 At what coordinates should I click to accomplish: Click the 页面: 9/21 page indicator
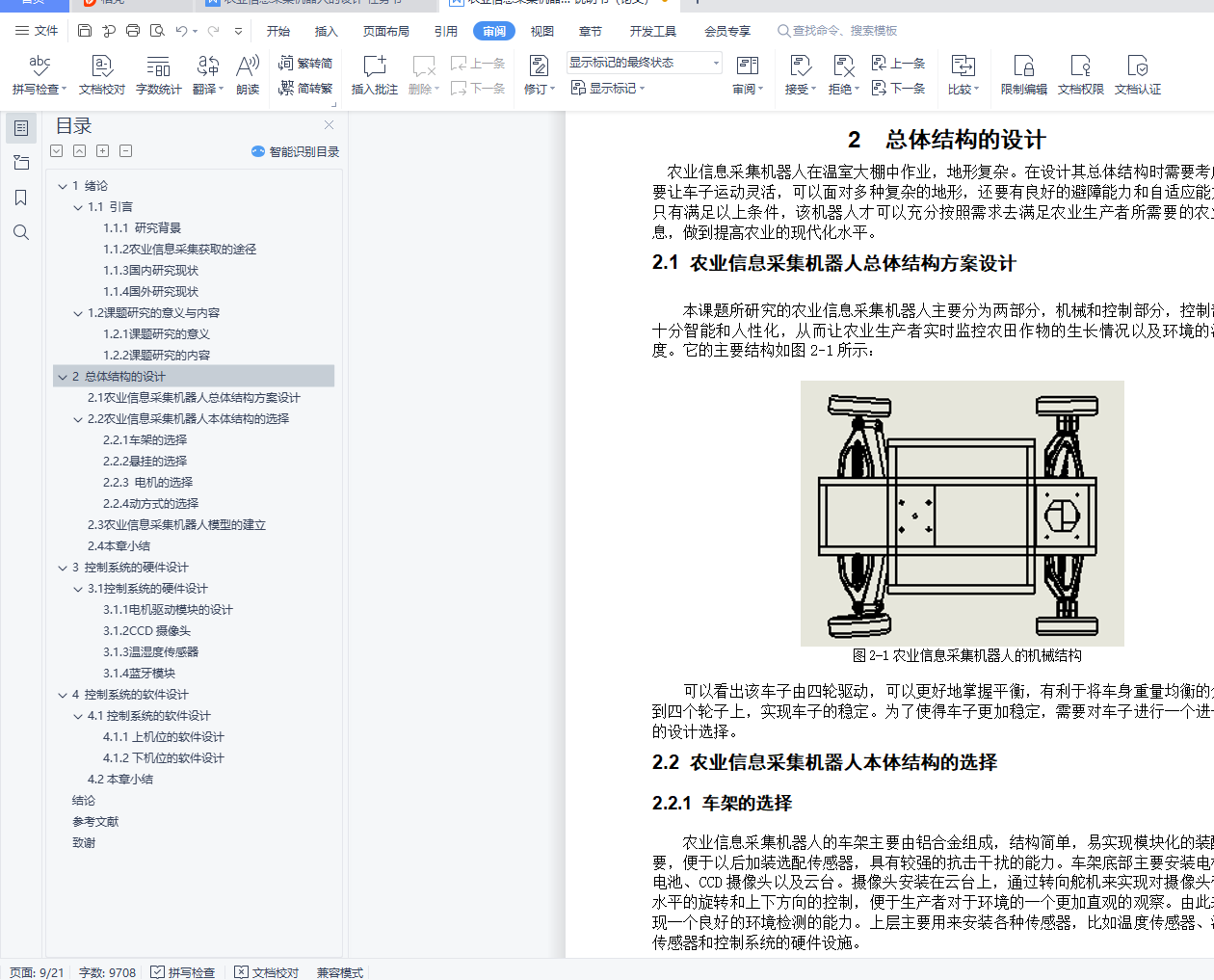37,972
